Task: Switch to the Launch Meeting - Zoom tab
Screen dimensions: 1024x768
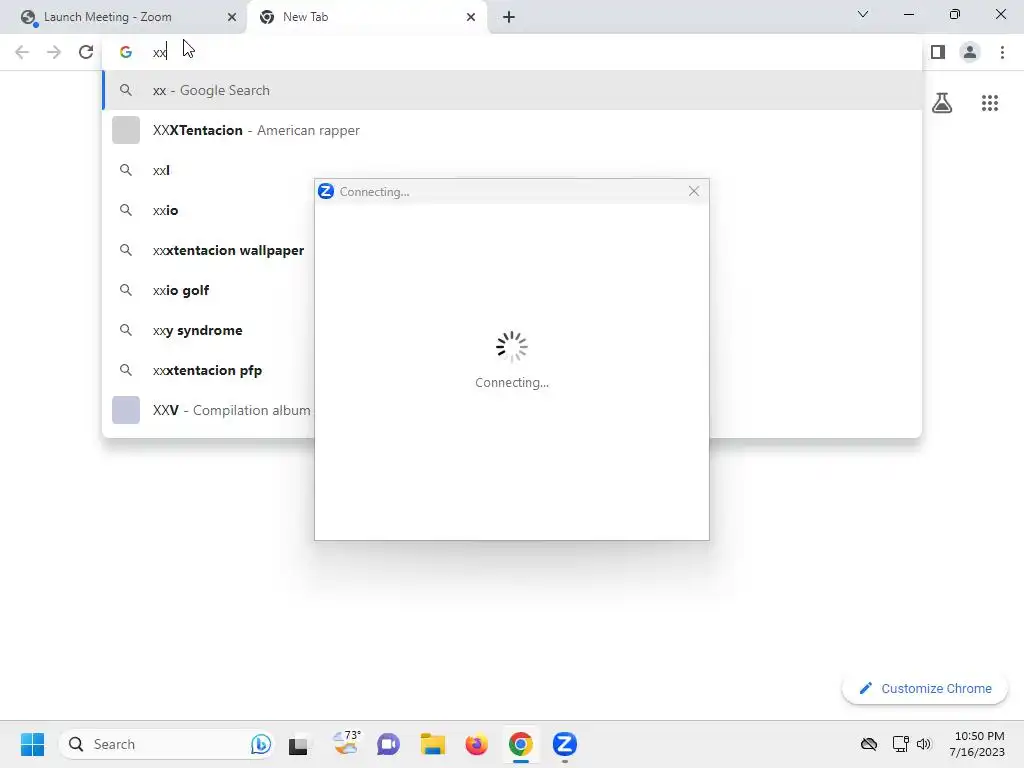Action: tap(123, 17)
